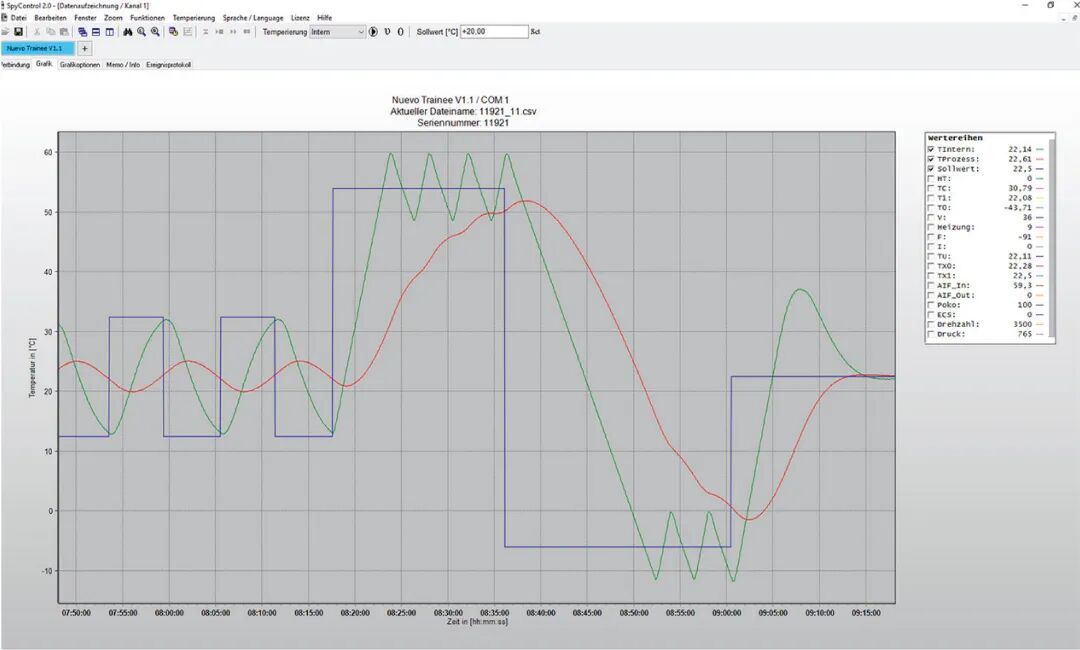Select the Nuevo Trainee V1.1 channel tab

[x=37, y=49]
